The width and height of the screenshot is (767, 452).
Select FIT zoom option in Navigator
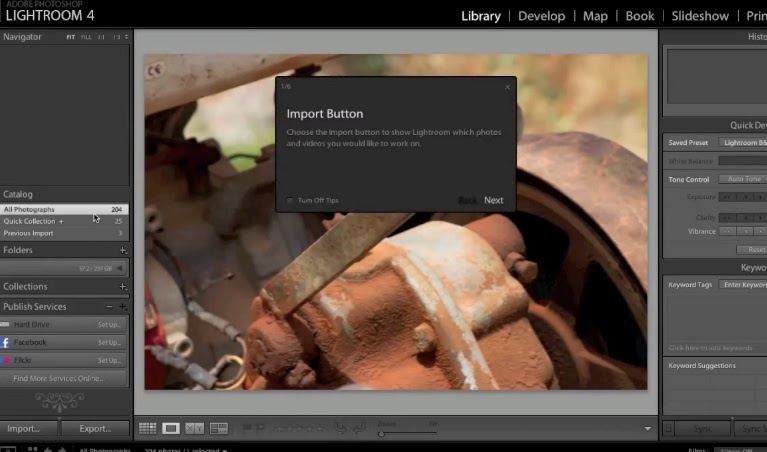click(71, 37)
